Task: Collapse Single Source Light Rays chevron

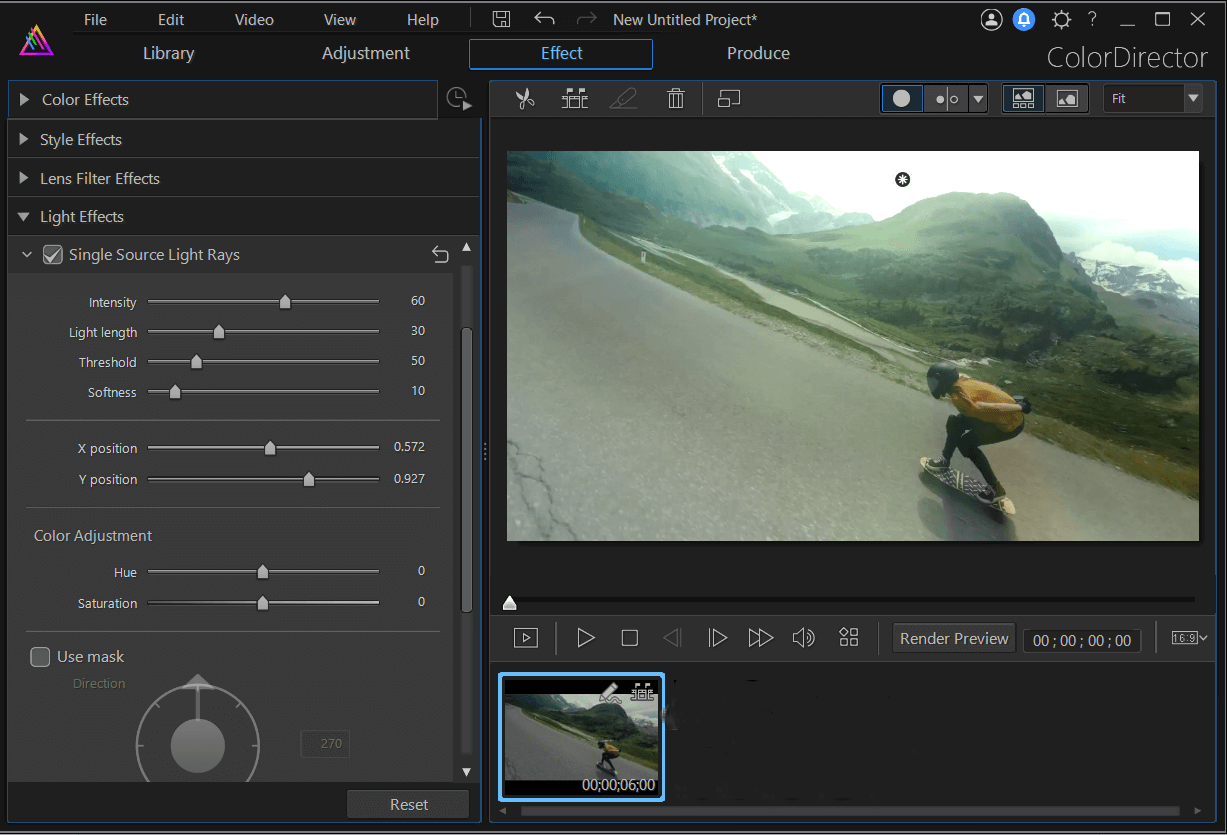Action: tap(27, 255)
